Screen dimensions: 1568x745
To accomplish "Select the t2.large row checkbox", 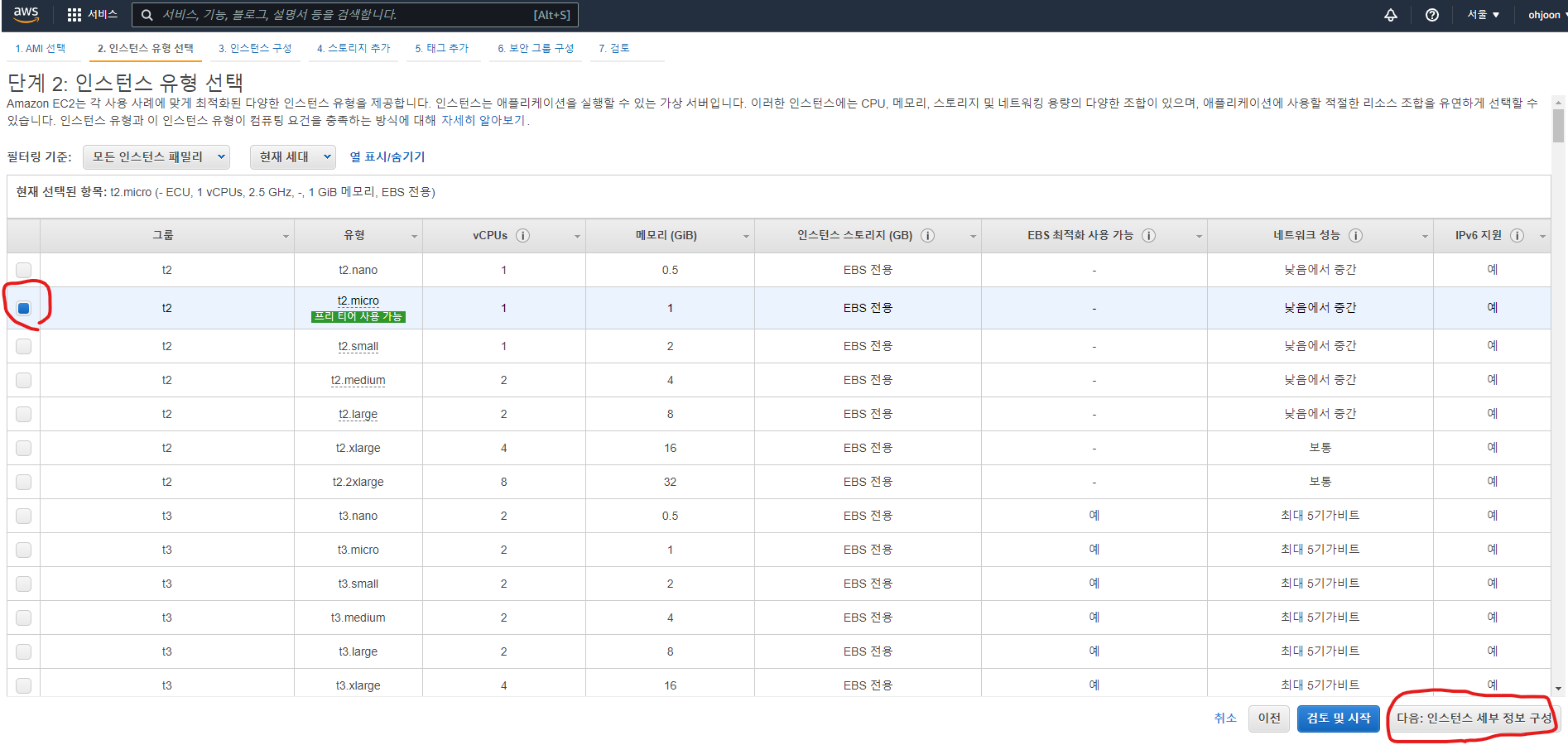I will coord(23,414).
